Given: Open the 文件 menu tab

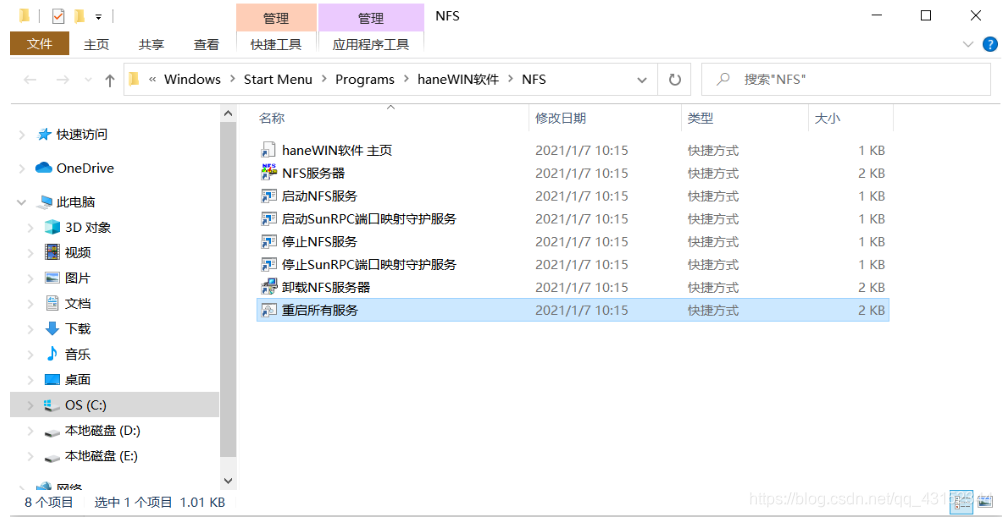Looking at the screenshot, I should tap(40, 44).
